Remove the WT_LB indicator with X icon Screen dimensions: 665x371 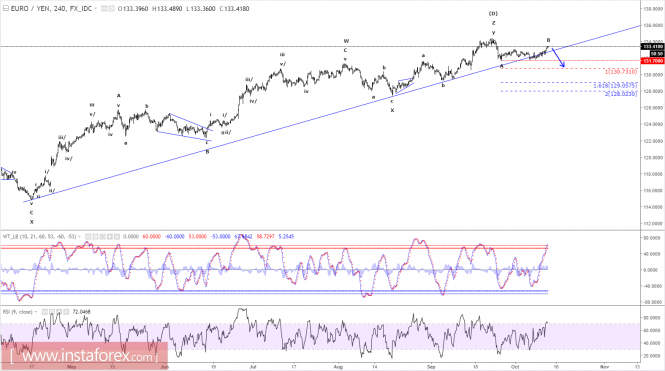click(x=117, y=237)
